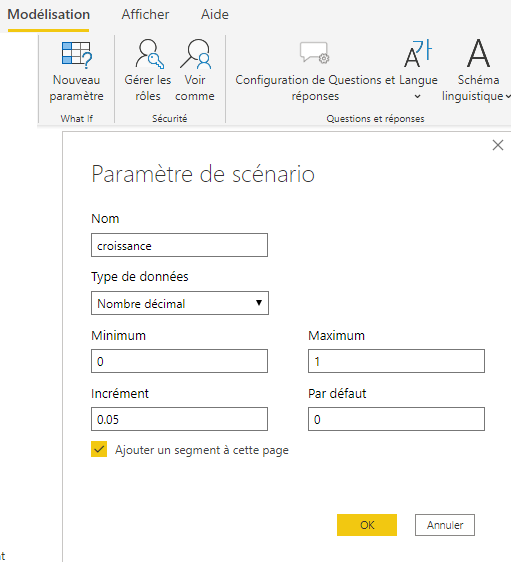Click the Nouveau paramètre What If icon

point(77,55)
